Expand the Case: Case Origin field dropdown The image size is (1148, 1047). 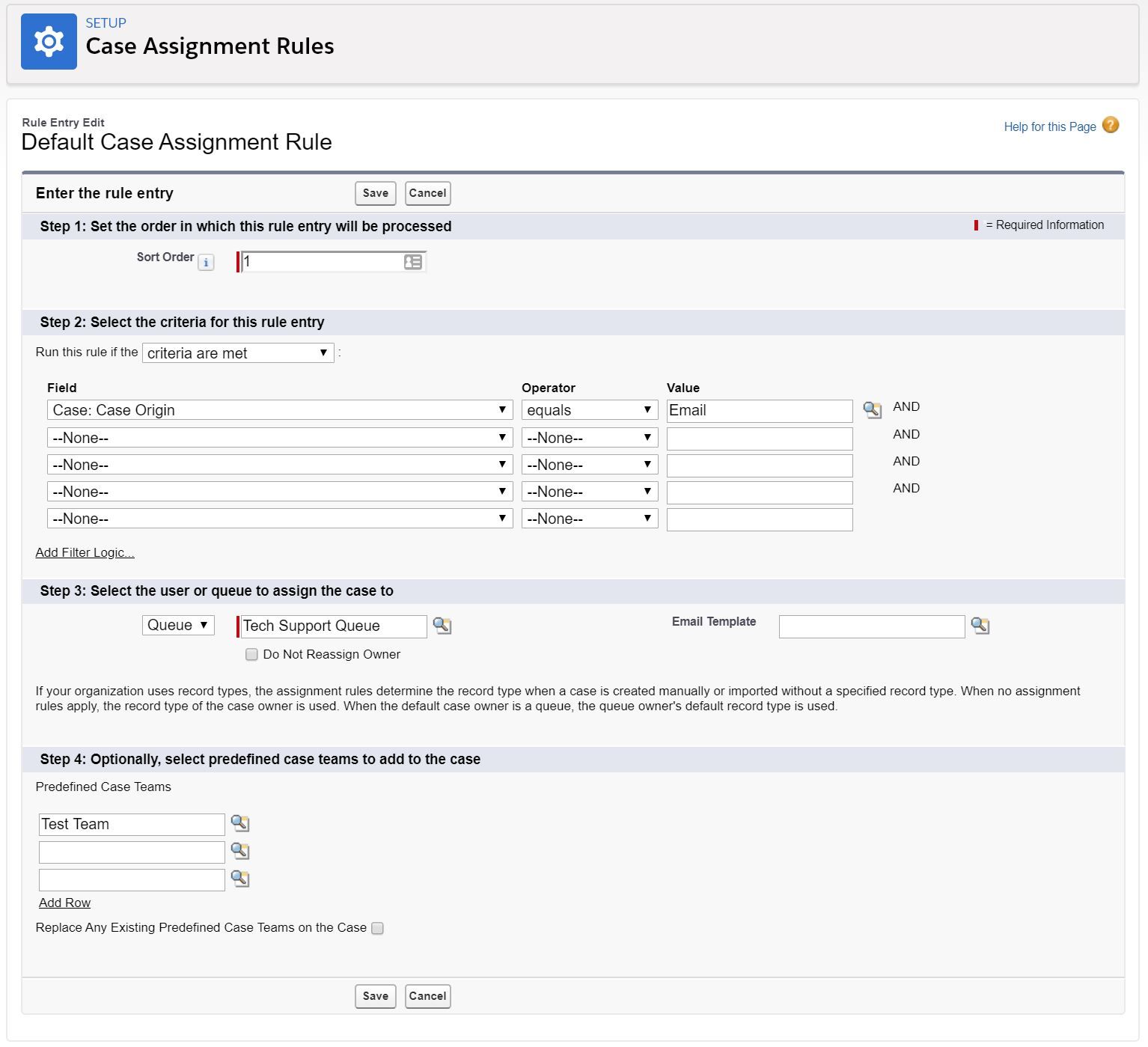point(279,410)
